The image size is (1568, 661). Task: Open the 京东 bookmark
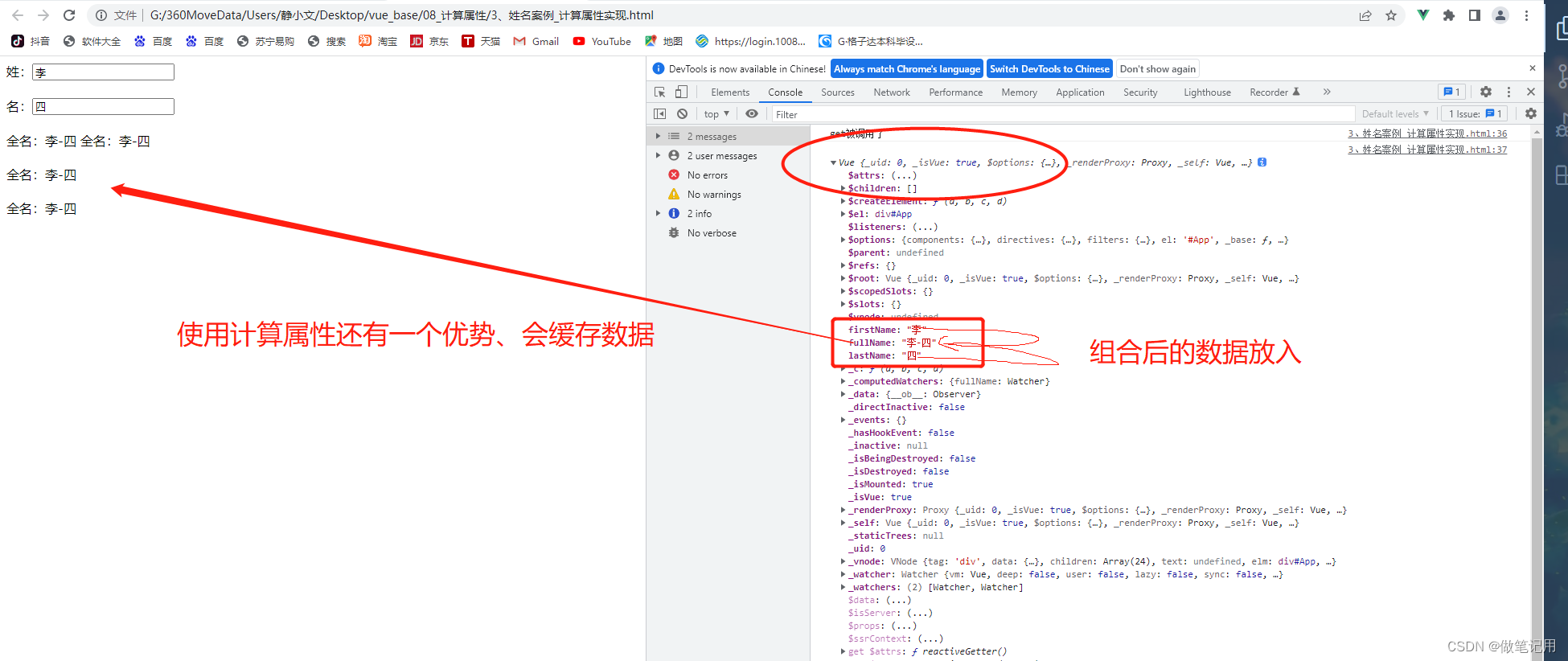[429, 41]
